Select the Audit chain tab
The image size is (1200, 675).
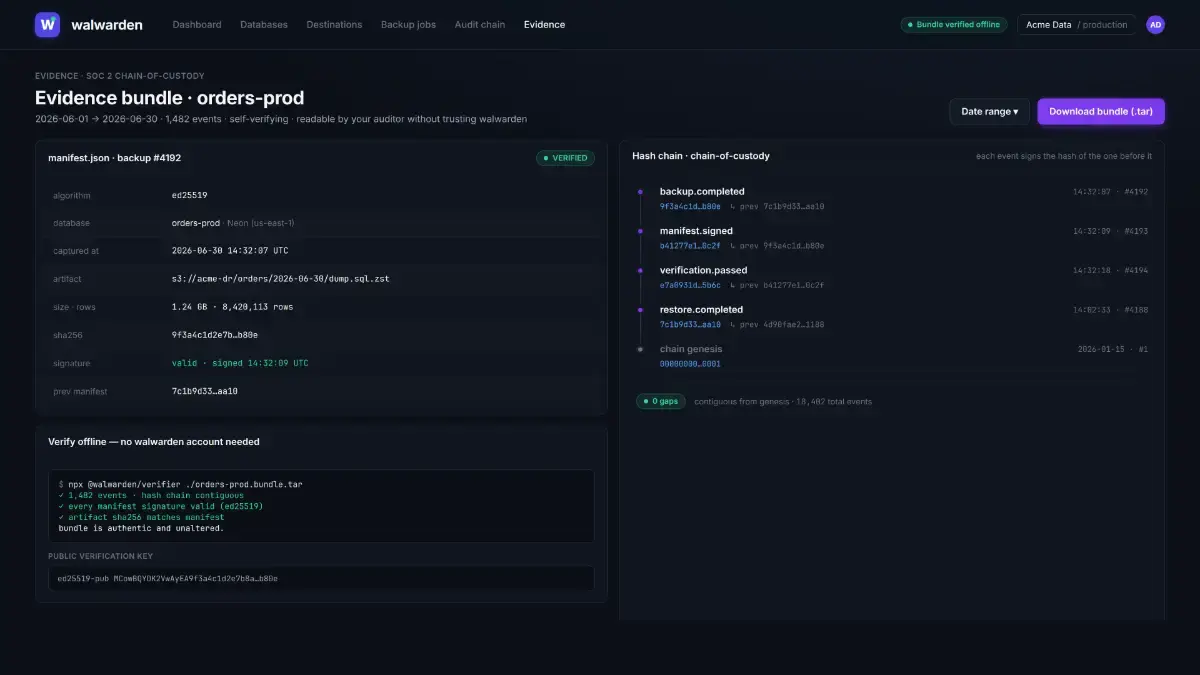pyautogui.click(x=480, y=25)
